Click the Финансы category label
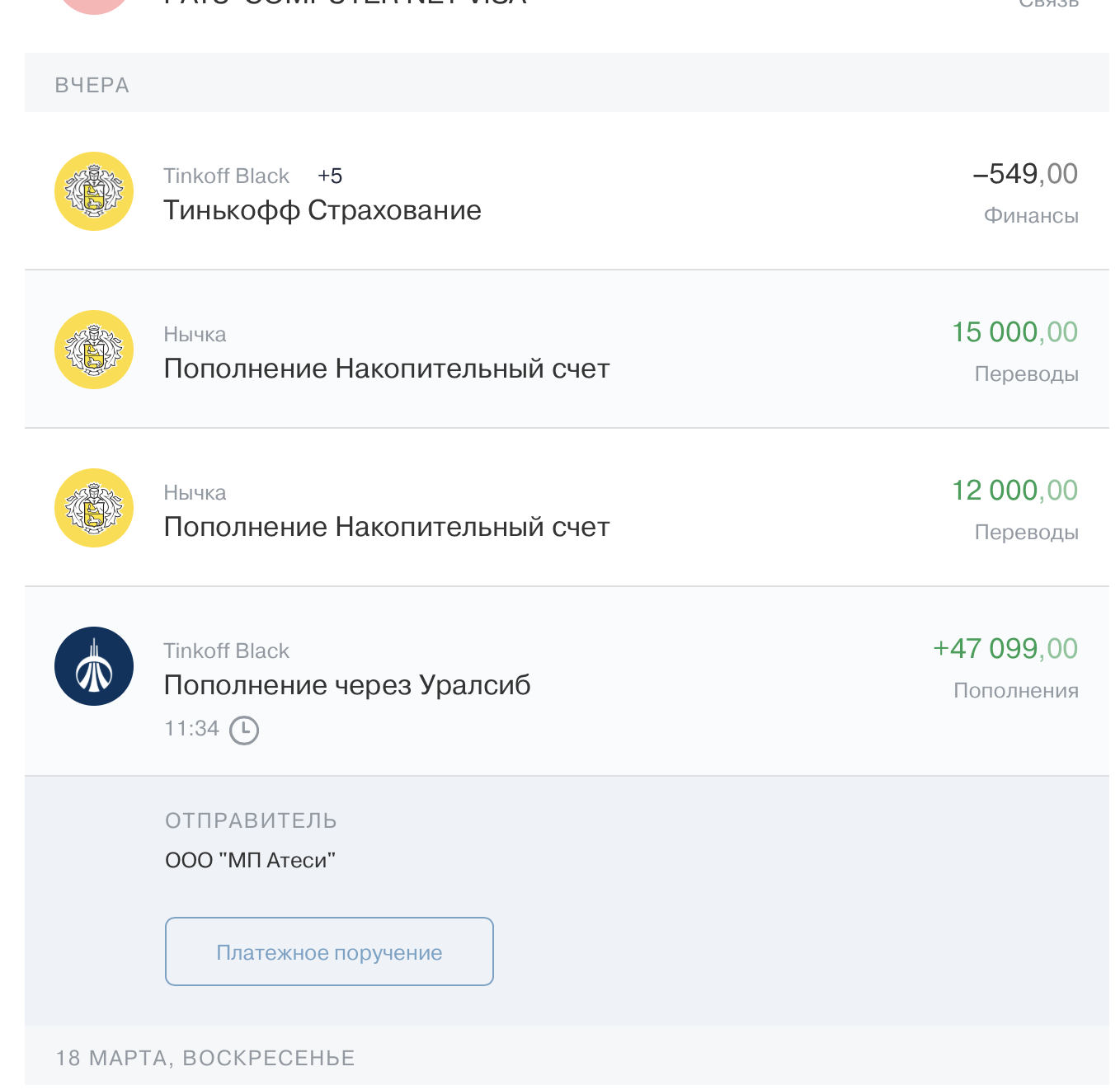1120x1090 pixels. click(1031, 216)
